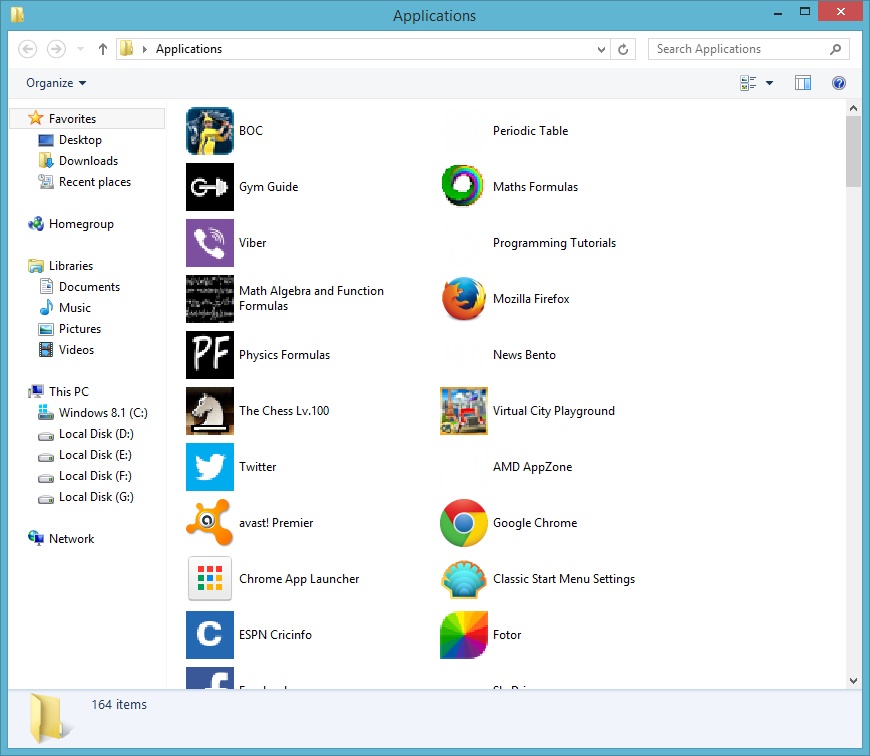The height and width of the screenshot is (756, 870).
Task: Select the News Bento item
Action: point(524,355)
